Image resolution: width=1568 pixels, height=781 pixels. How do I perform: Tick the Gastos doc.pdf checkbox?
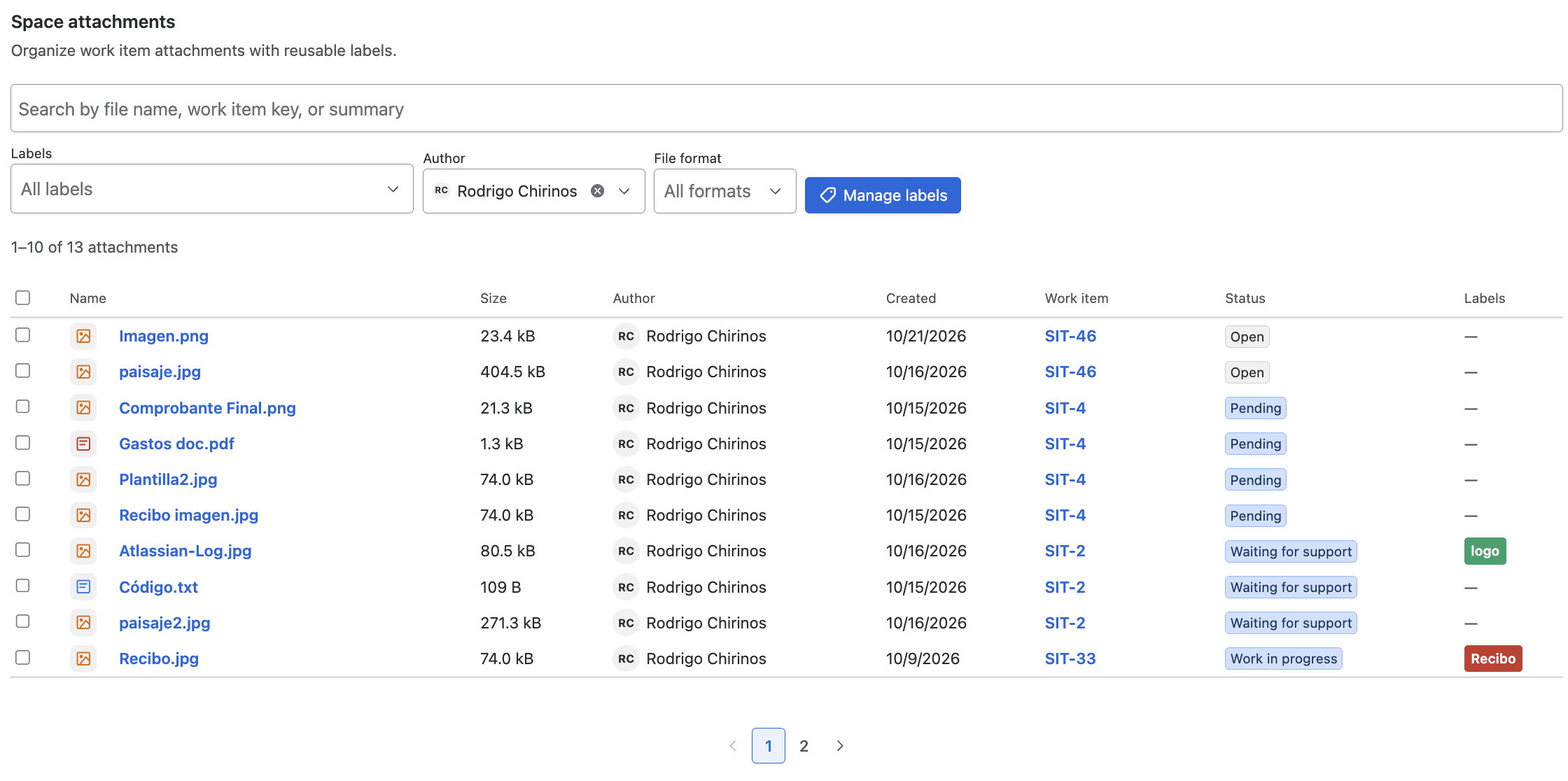tap(23, 443)
